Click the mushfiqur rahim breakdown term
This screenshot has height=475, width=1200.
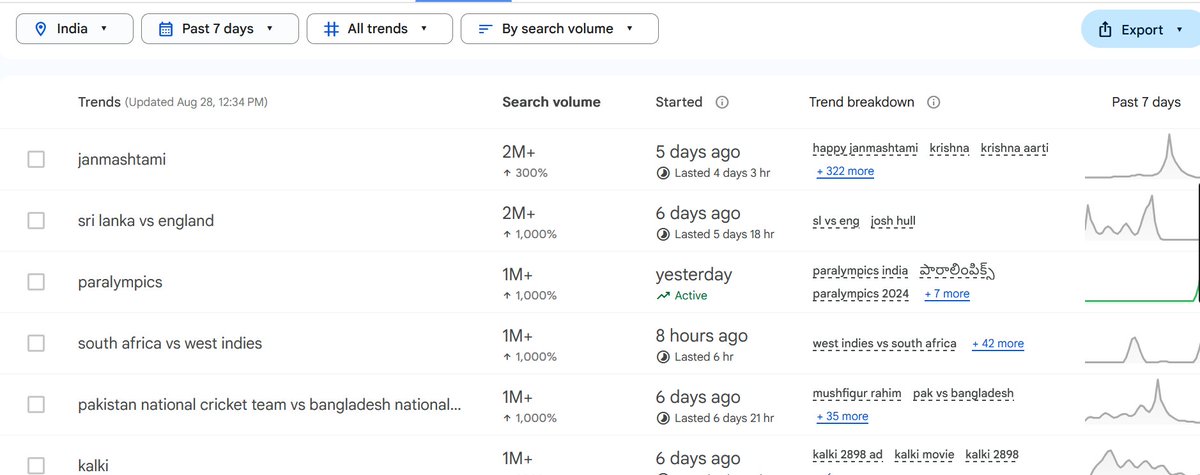[x=856, y=394]
